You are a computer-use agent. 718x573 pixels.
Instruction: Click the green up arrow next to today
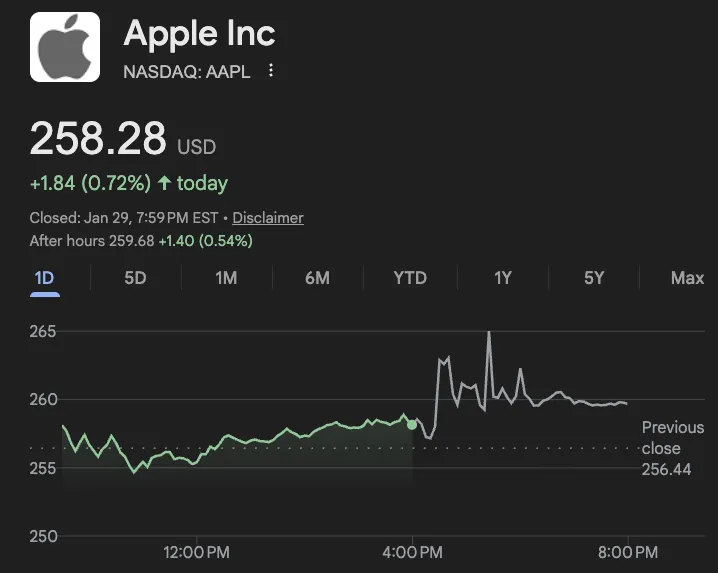pos(165,183)
